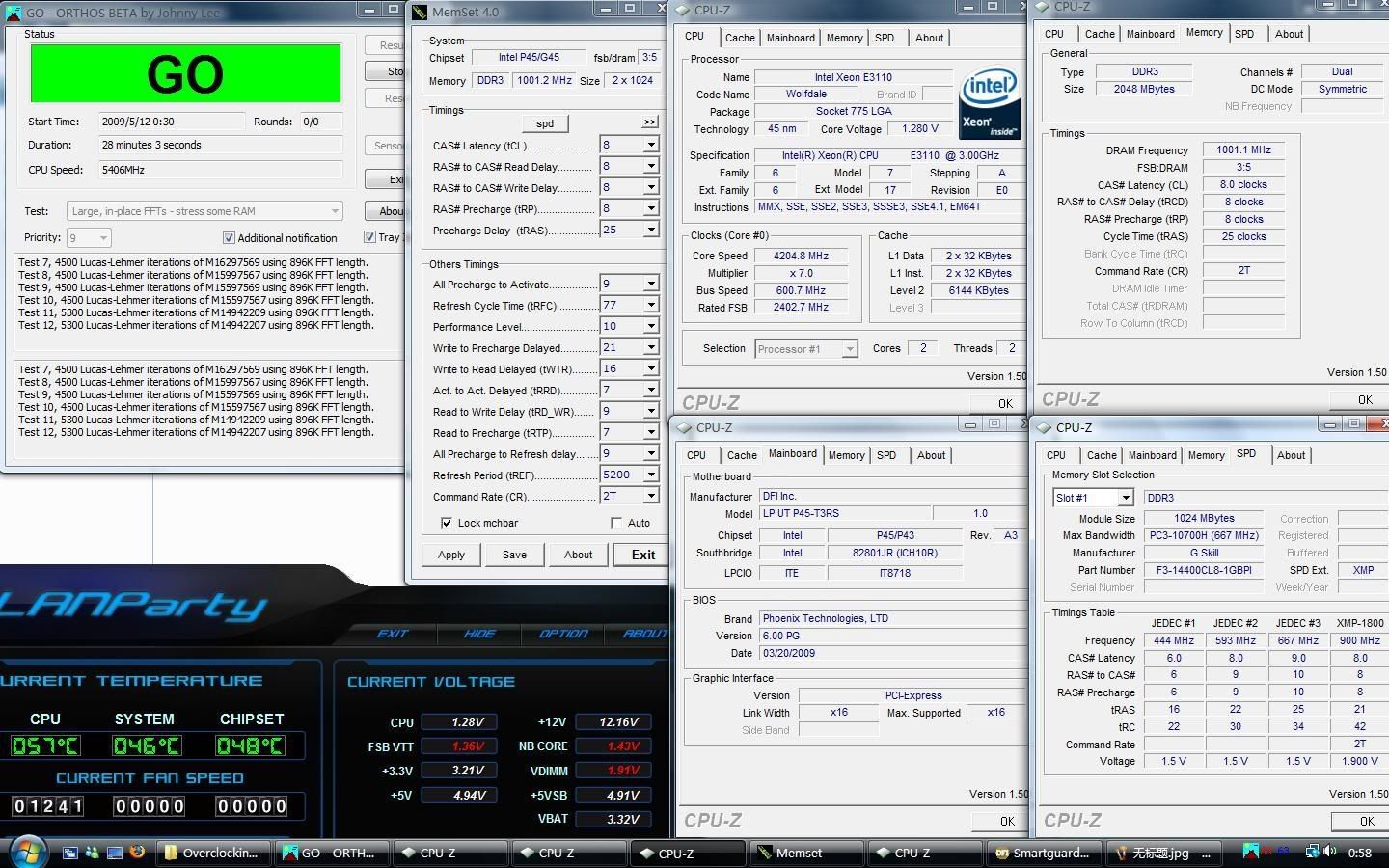Enable the Auto checkbox in MemSet
The height and width of the screenshot is (868, 1389).
[x=616, y=523]
